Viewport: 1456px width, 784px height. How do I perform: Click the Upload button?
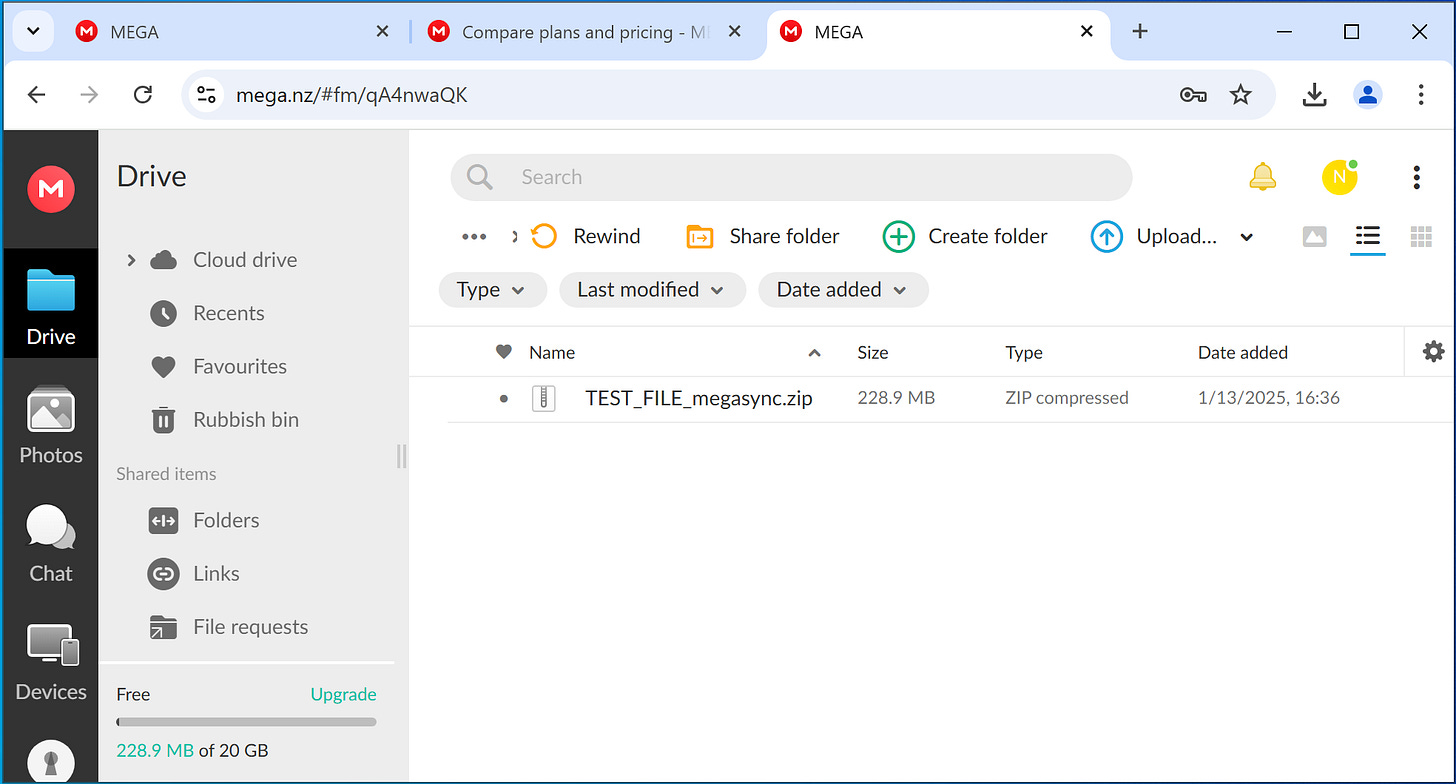click(1153, 236)
